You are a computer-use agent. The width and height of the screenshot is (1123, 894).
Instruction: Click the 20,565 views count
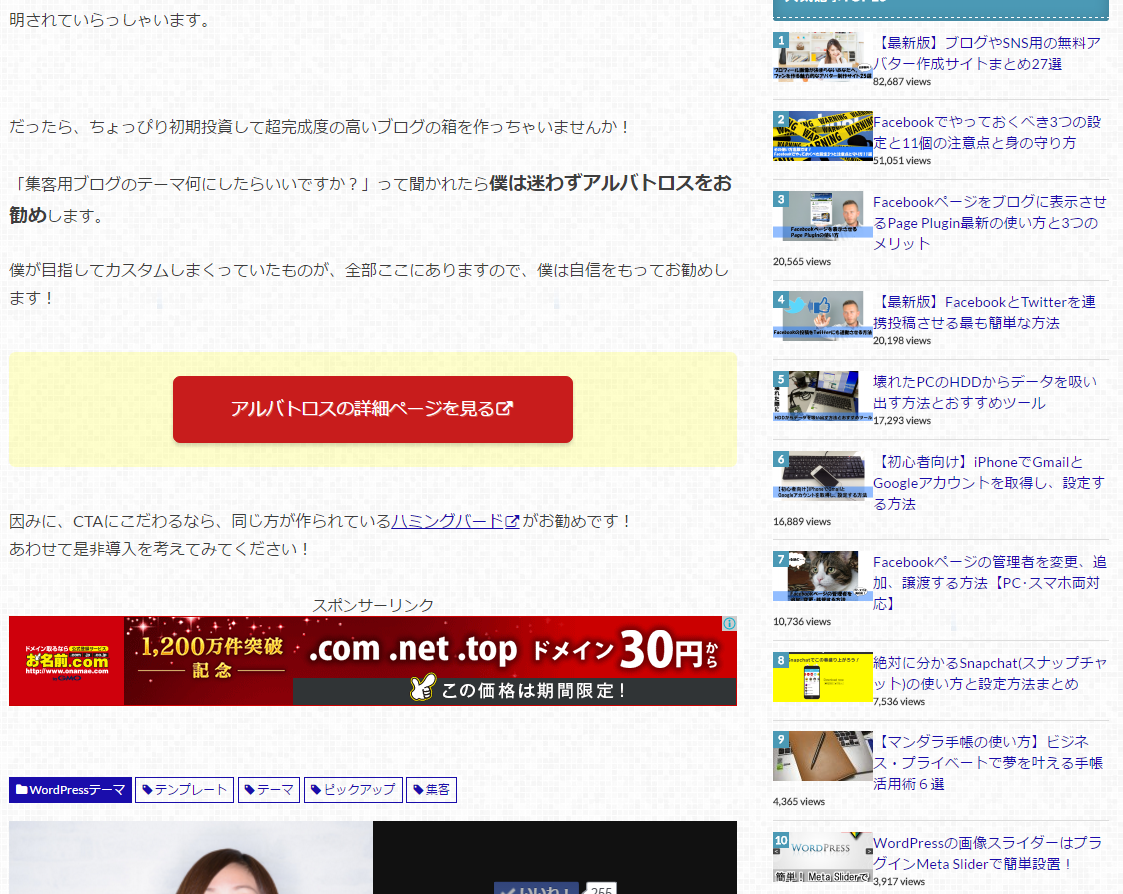(x=802, y=261)
